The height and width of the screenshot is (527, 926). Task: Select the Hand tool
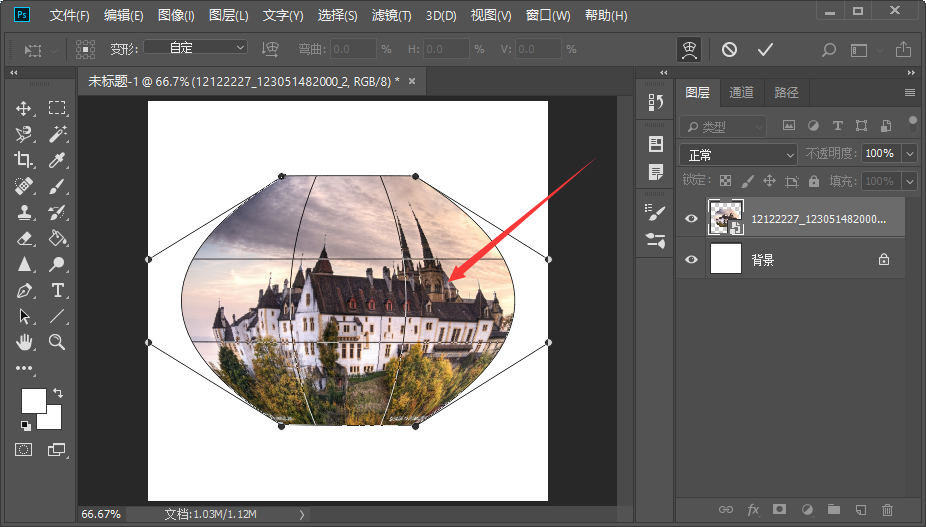tap(24, 341)
